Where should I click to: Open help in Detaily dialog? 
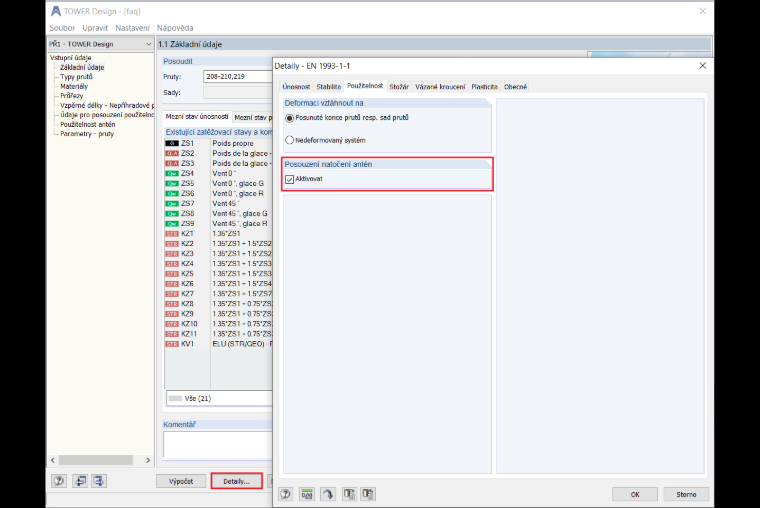point(285,494)
